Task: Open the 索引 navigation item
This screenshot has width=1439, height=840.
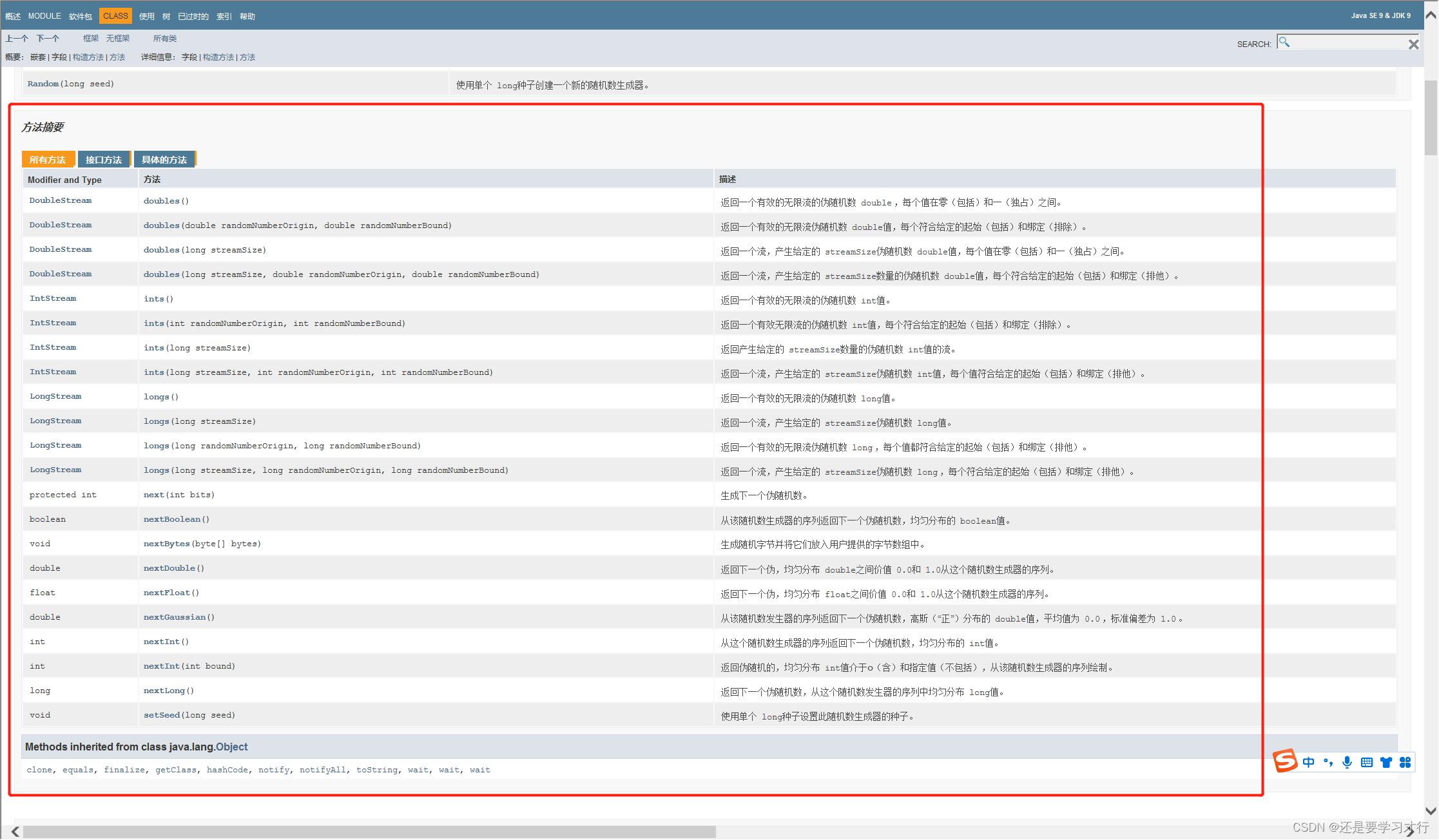Action: [224, 16]
